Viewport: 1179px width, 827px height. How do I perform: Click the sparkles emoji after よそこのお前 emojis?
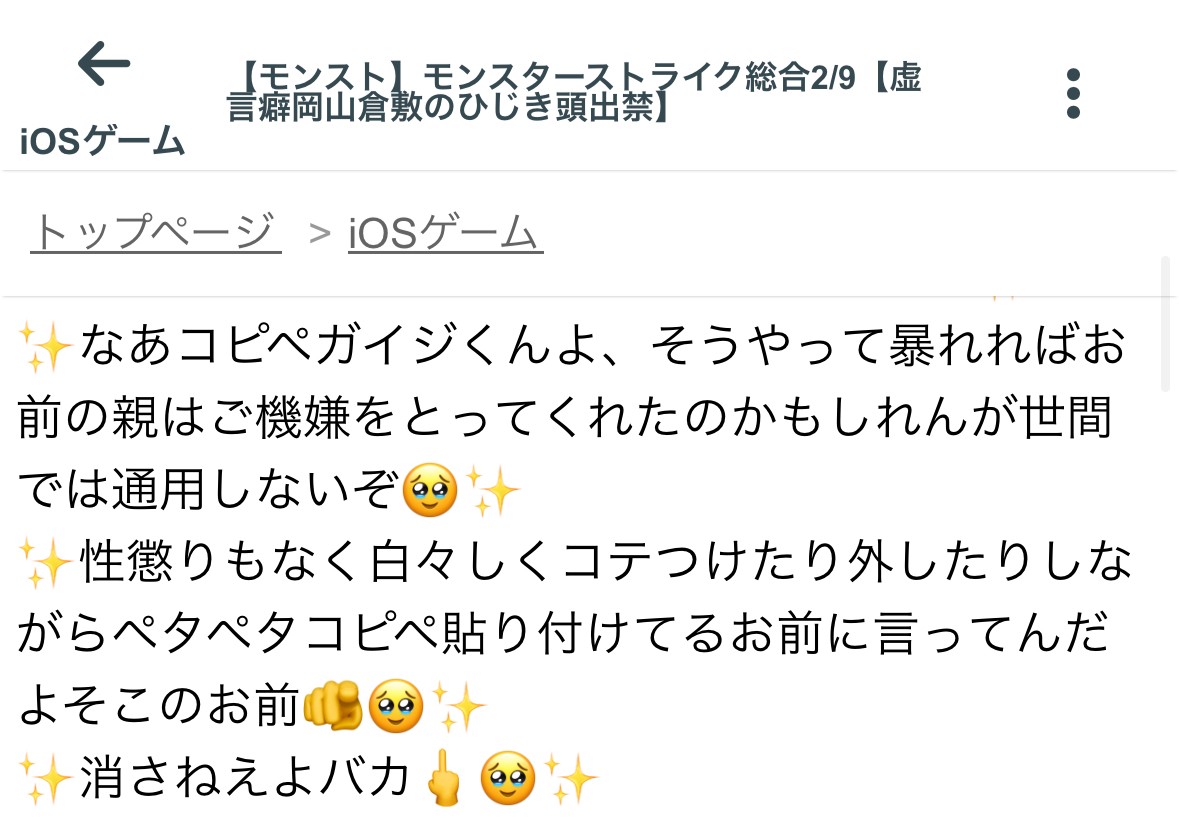point(459,707)
